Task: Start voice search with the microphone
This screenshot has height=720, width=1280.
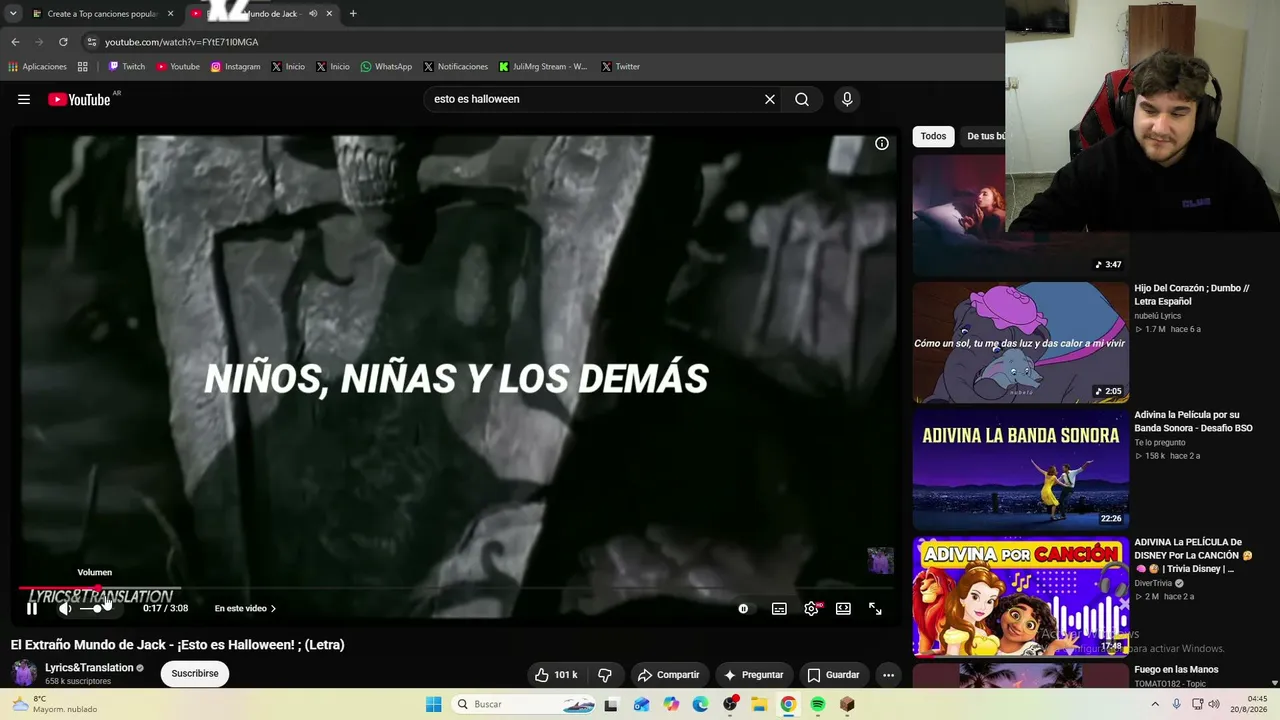Action: [847, 99]
